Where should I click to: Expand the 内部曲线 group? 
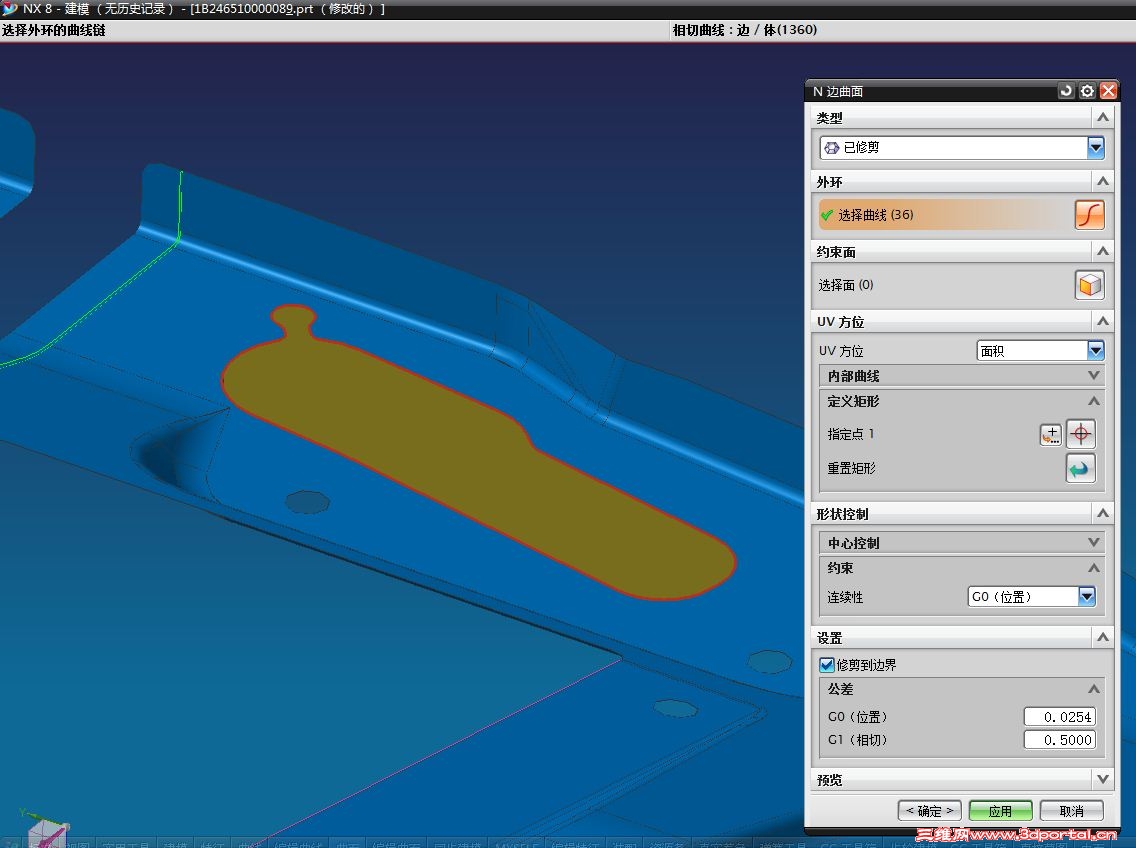pos(1094,375)
